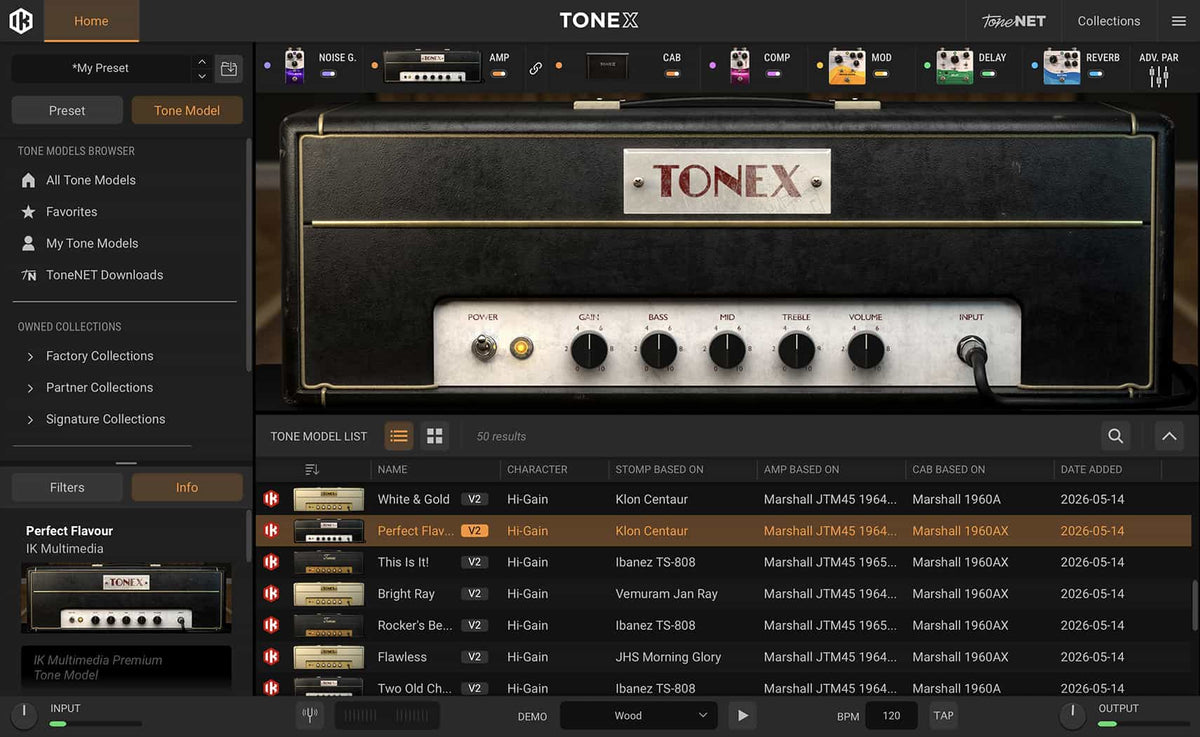The image size is (1200, 737).
Task: Open ToneNET from the header logo
Action: (x=1013, y=21)
